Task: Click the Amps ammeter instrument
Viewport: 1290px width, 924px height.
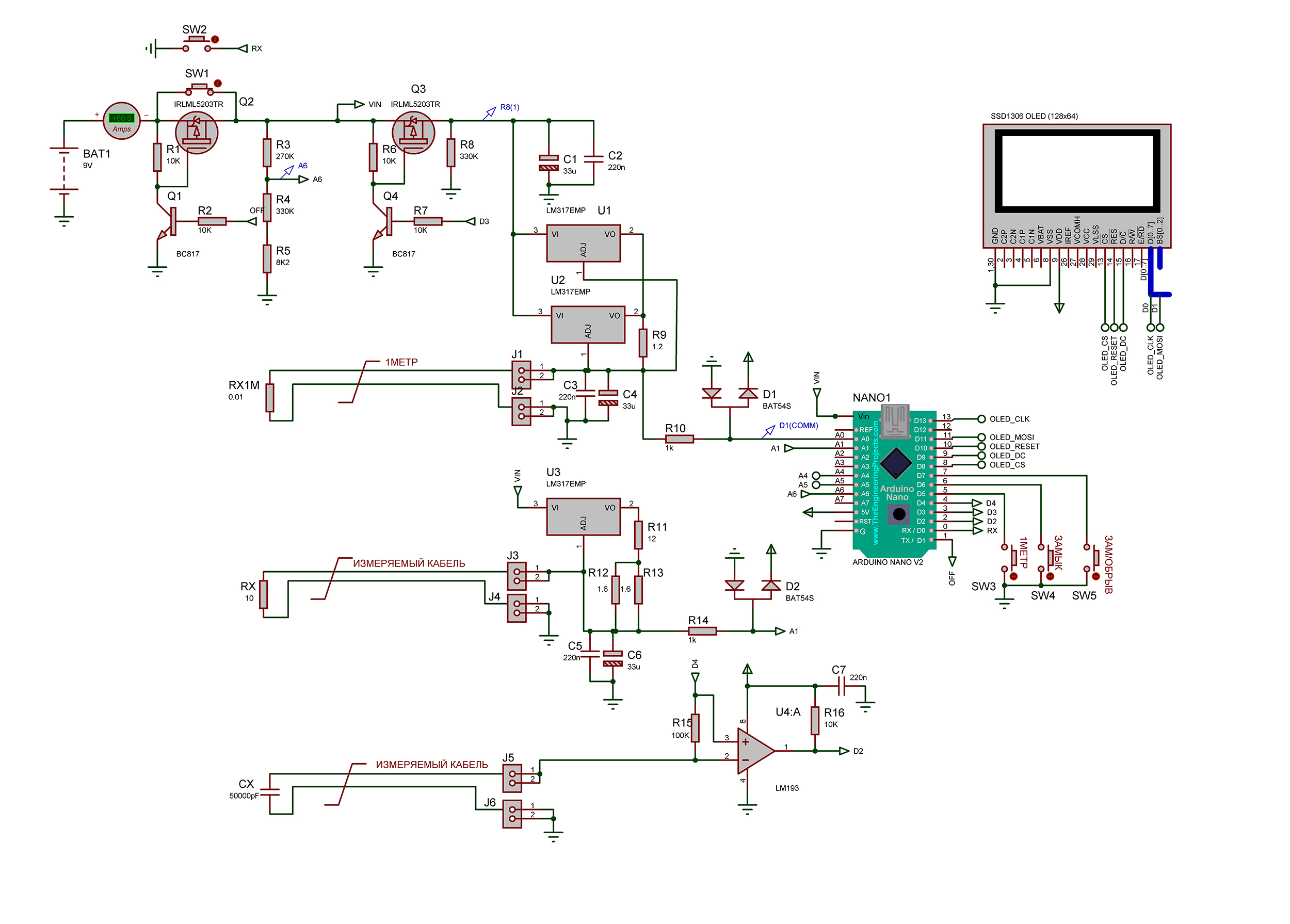Action: coord(121,121)
